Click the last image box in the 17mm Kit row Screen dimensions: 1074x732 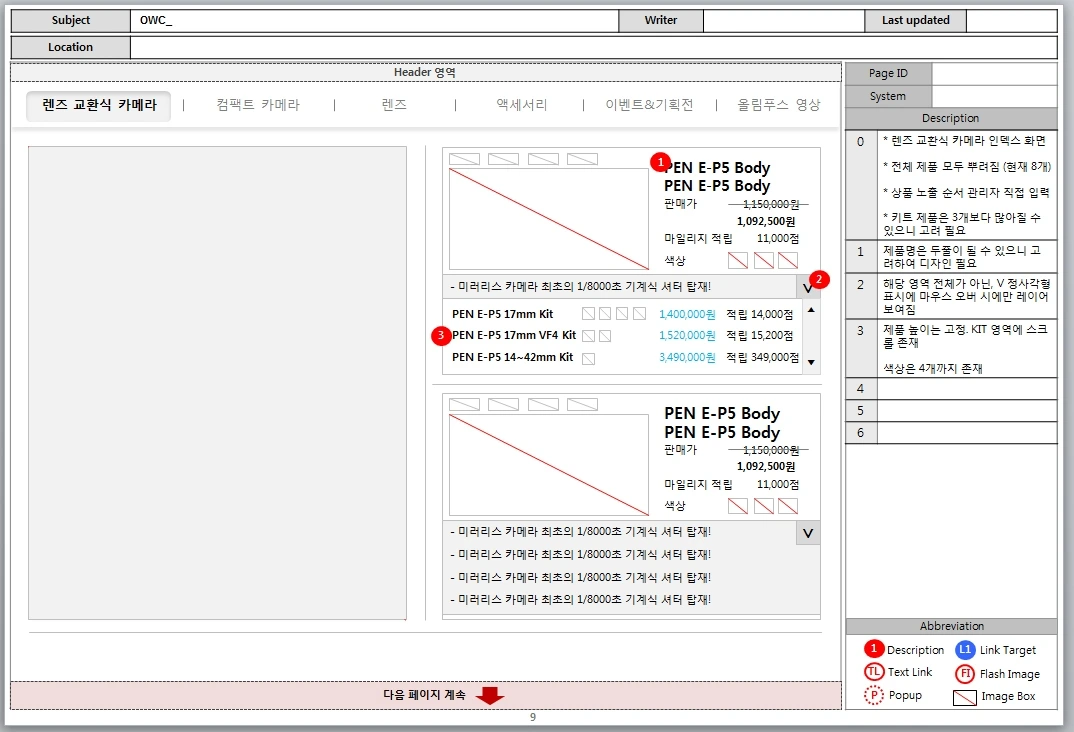[639, 314]
